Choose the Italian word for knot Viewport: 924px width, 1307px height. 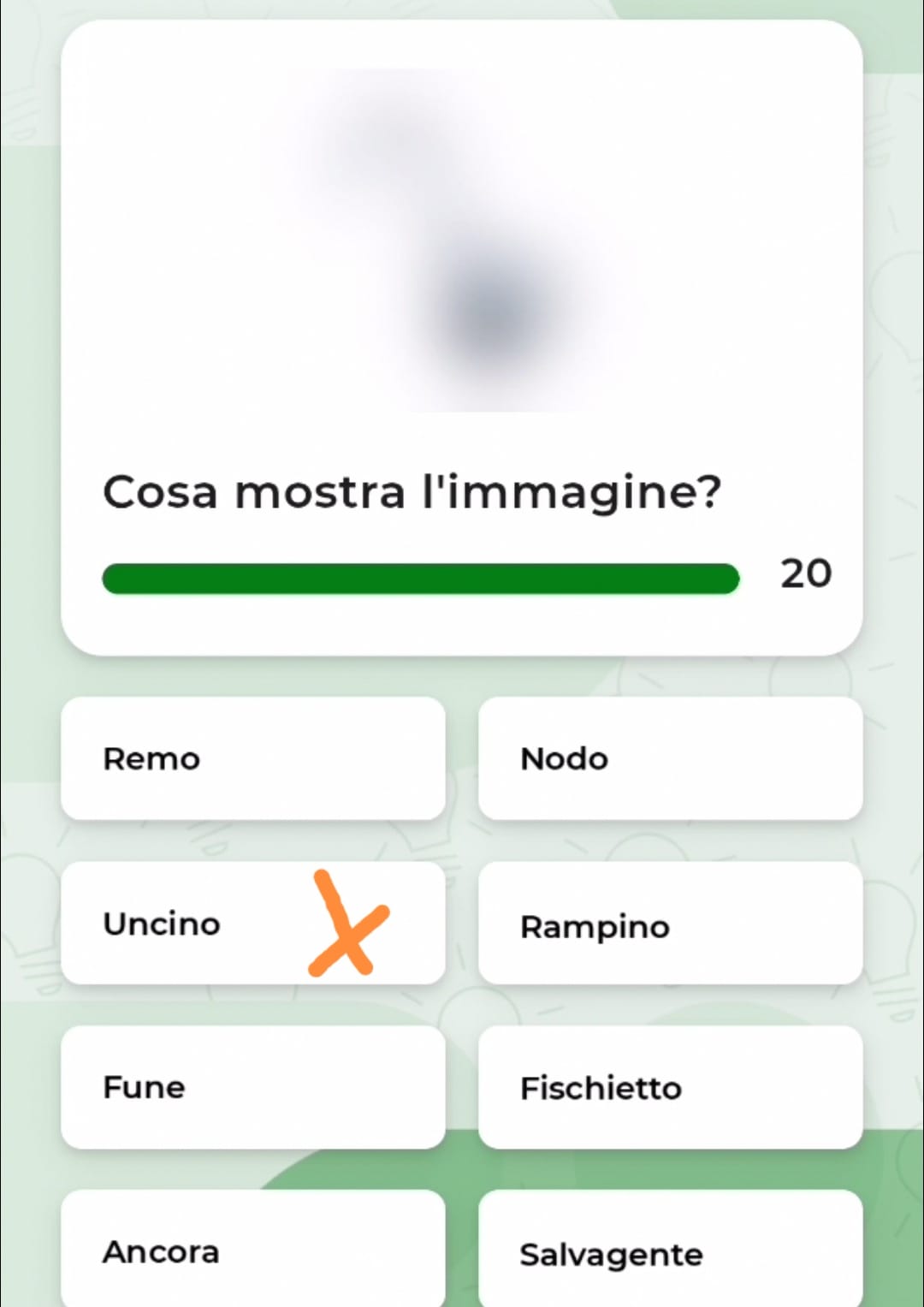pyautogui.click(x=670, y=758)
